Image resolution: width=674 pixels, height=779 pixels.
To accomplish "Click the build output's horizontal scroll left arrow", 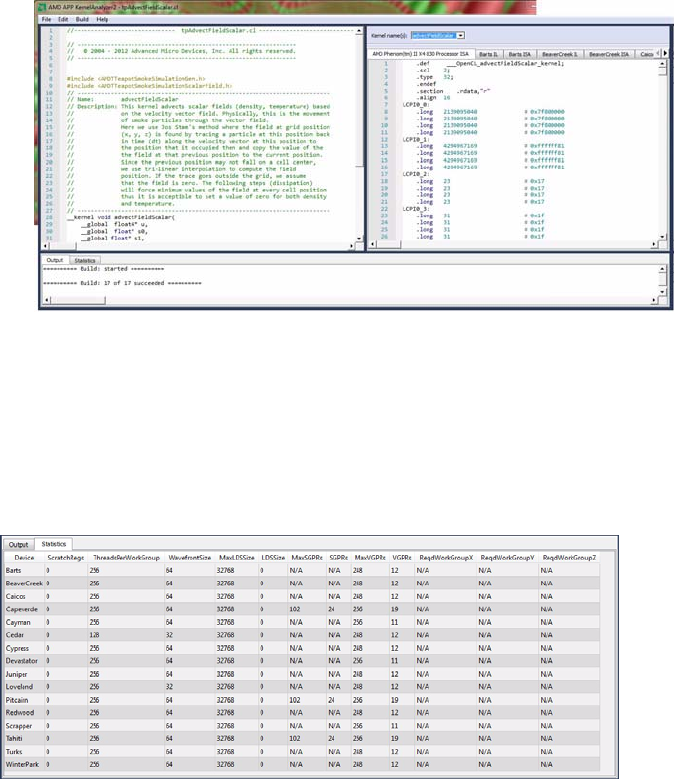I will [46, 300].
